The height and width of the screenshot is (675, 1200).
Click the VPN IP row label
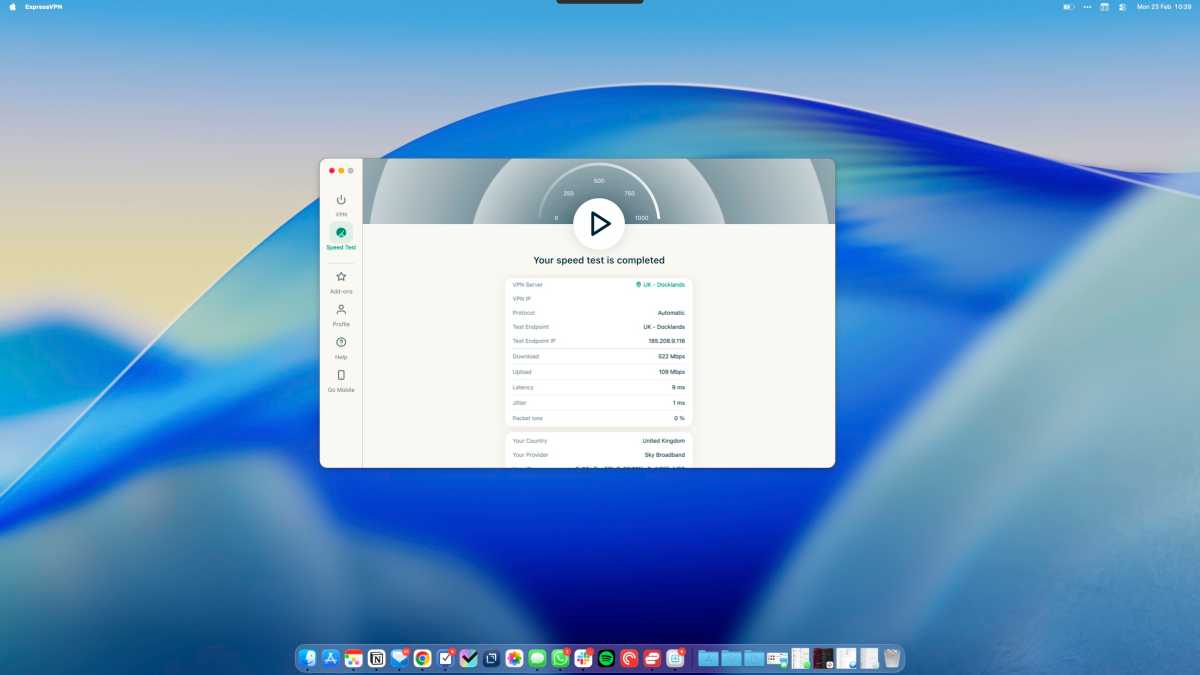[520, 299]
